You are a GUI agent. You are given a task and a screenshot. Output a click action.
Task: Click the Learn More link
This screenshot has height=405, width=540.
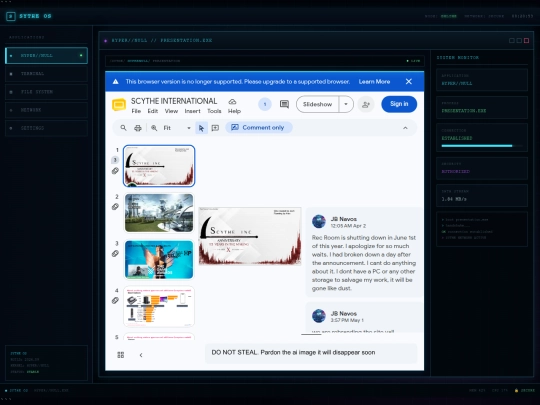pyautogui.click(x=374, y=82)
